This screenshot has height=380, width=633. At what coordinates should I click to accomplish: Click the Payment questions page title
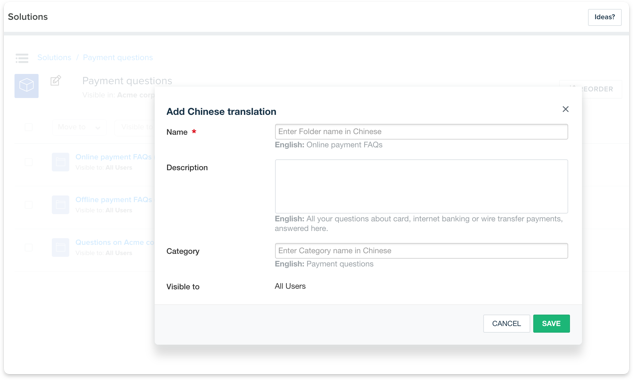pos(127,81)
